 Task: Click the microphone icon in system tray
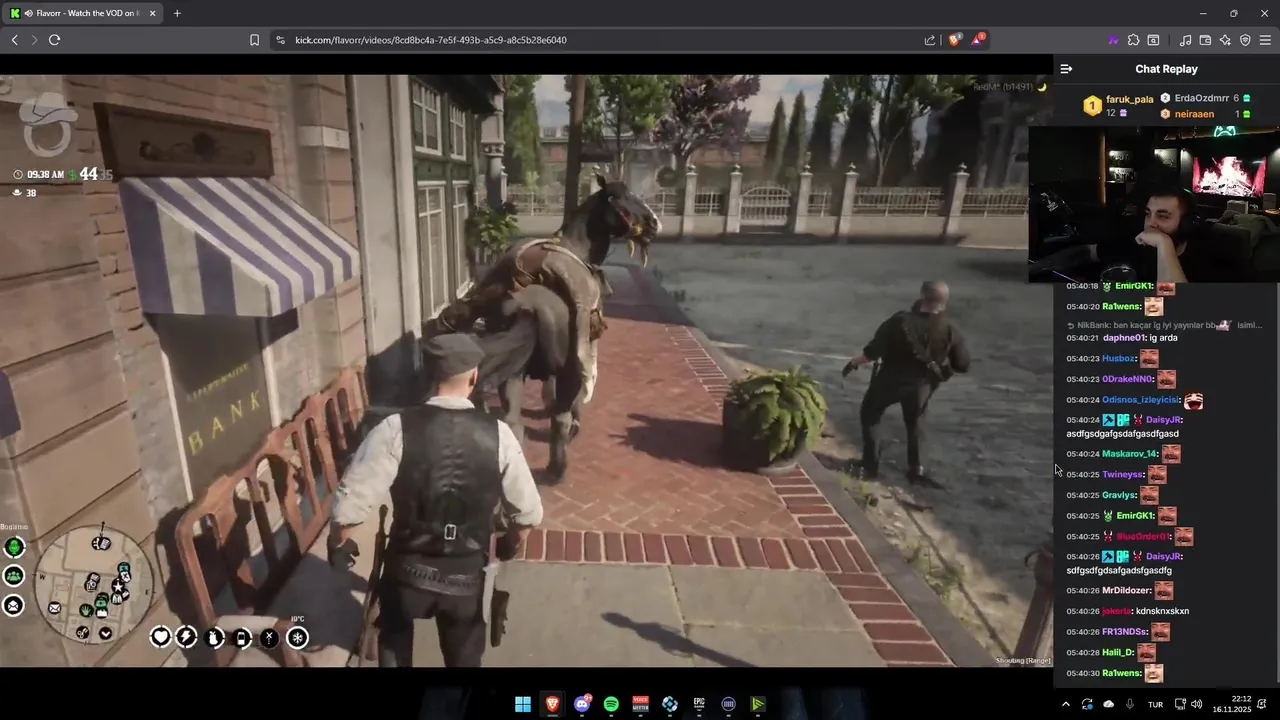1130,704
